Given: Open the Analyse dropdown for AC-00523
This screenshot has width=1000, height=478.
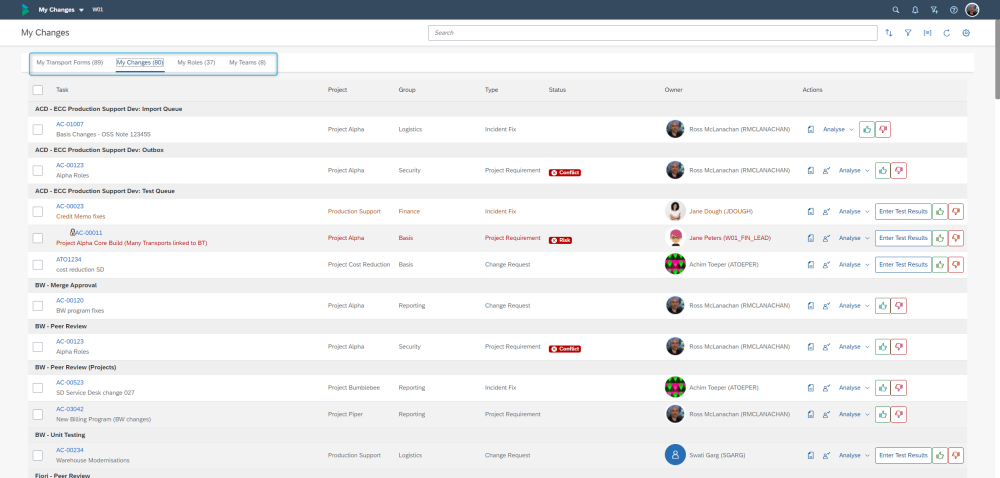Looking at the screenshot, I should point(854,387).
